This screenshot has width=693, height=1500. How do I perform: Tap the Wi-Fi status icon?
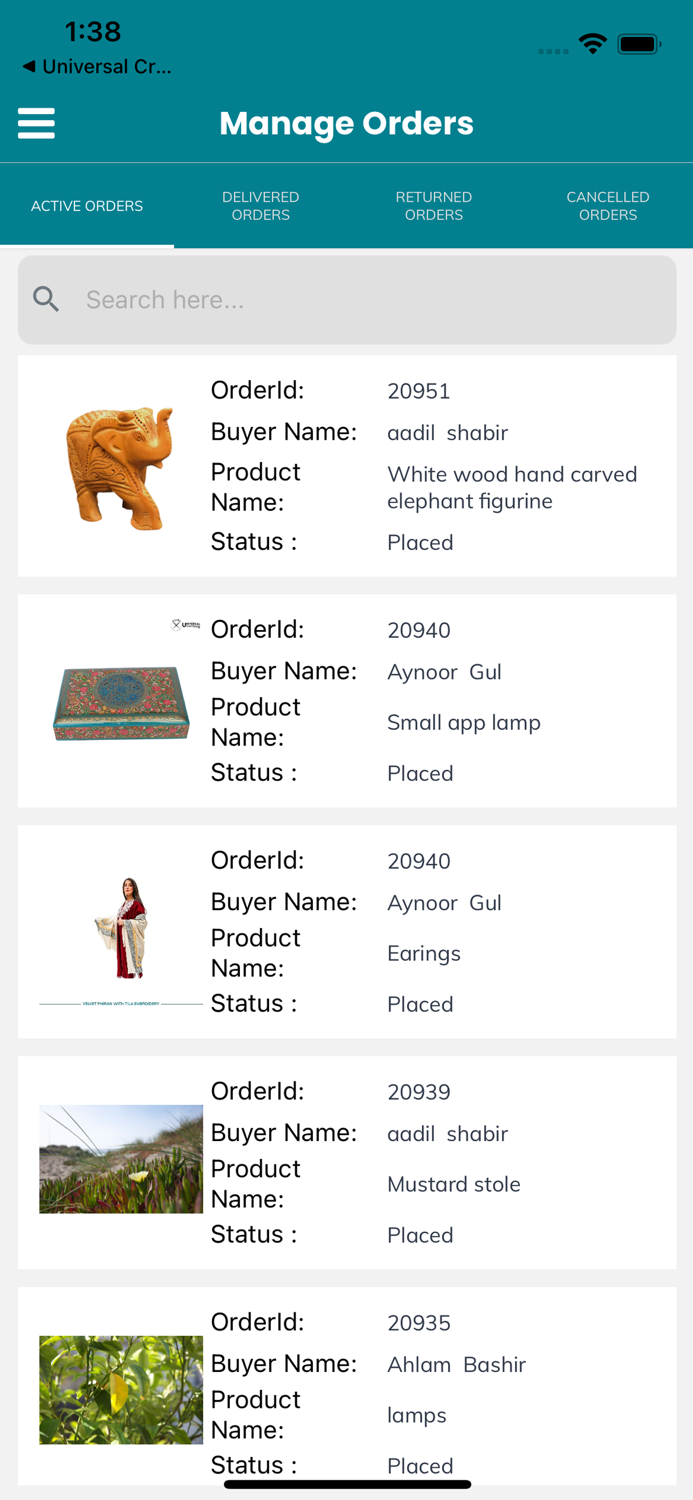click(592, 43)
